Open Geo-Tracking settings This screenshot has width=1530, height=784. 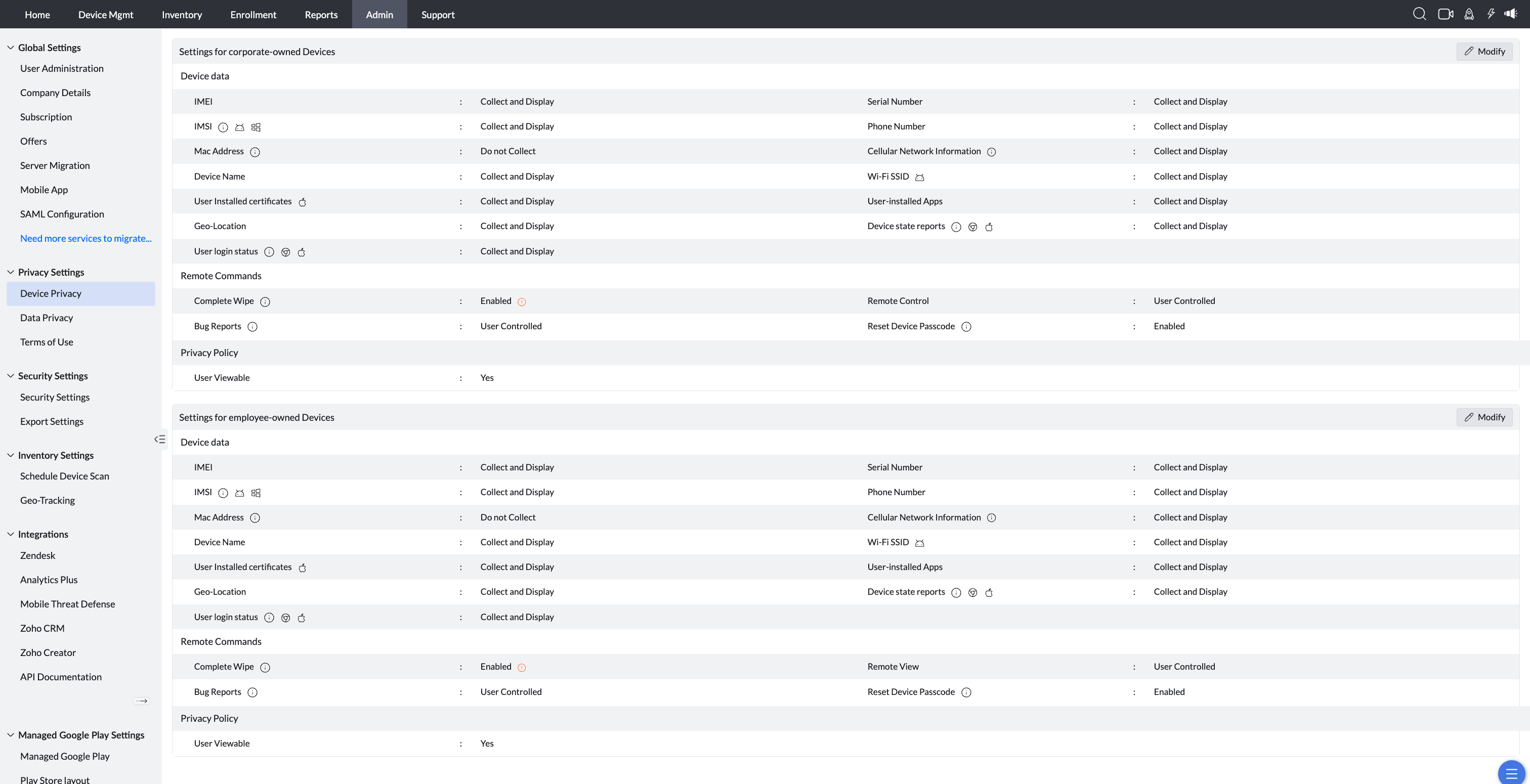[48, 500]
